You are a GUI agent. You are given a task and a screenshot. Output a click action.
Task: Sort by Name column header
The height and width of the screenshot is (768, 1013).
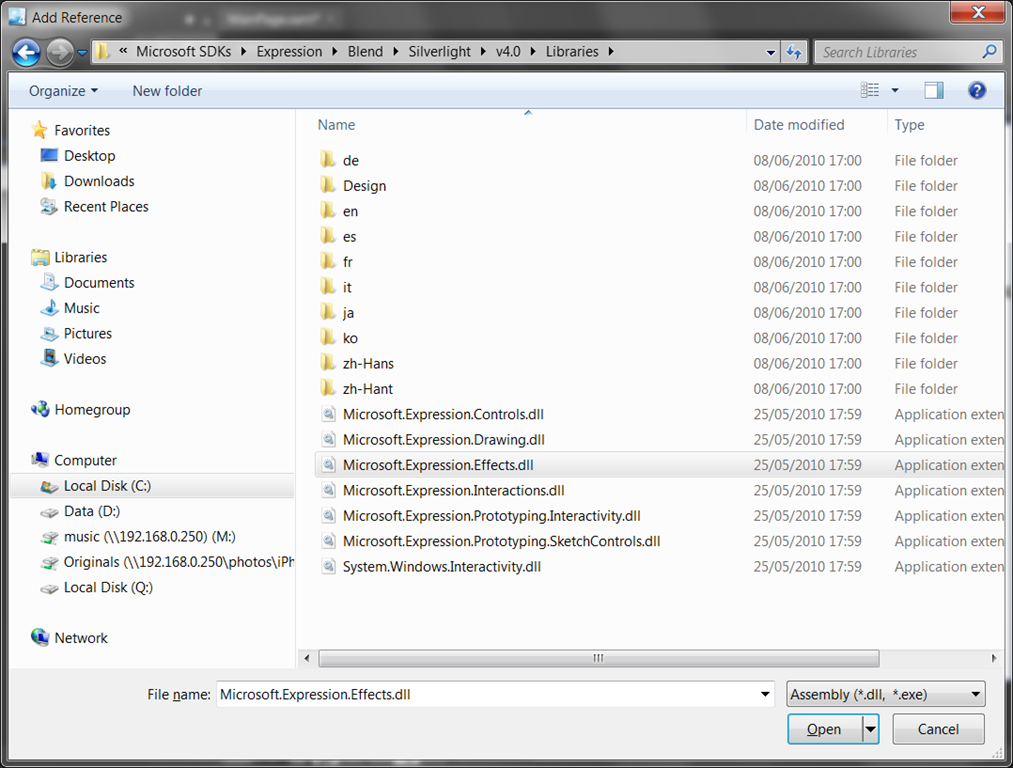pyautogui.click(x=336, y=125)
